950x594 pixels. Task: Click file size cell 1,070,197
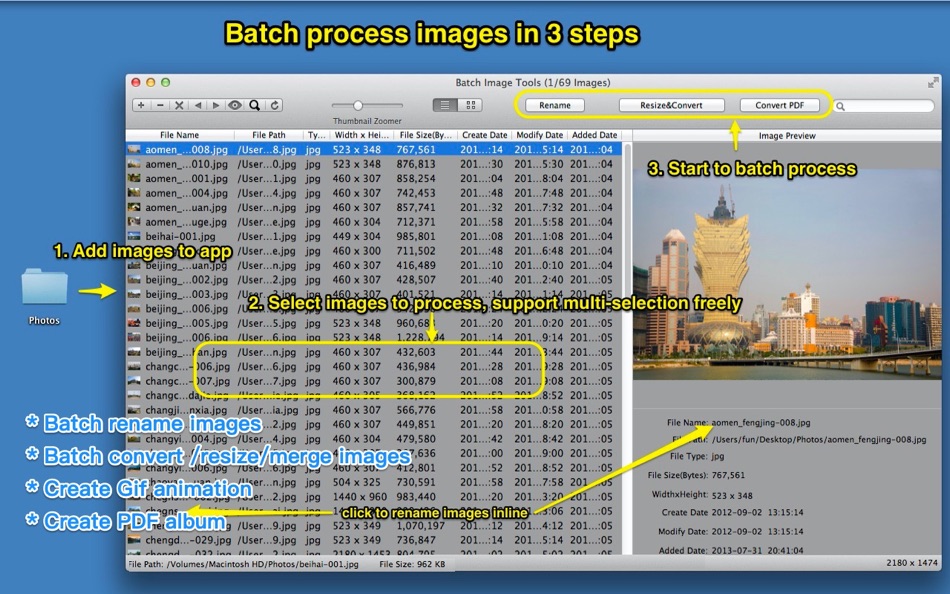coord(420,526)
